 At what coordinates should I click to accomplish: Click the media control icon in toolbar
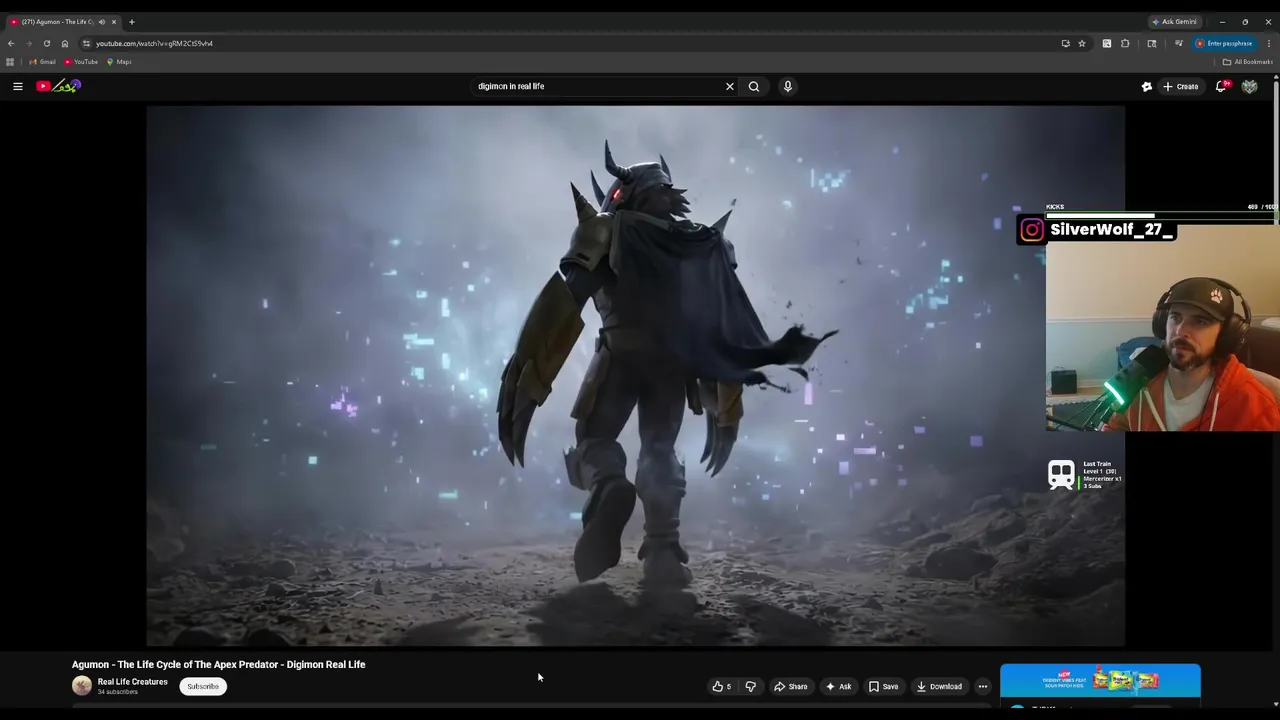pyautogui.click(x=1179, y=43)
